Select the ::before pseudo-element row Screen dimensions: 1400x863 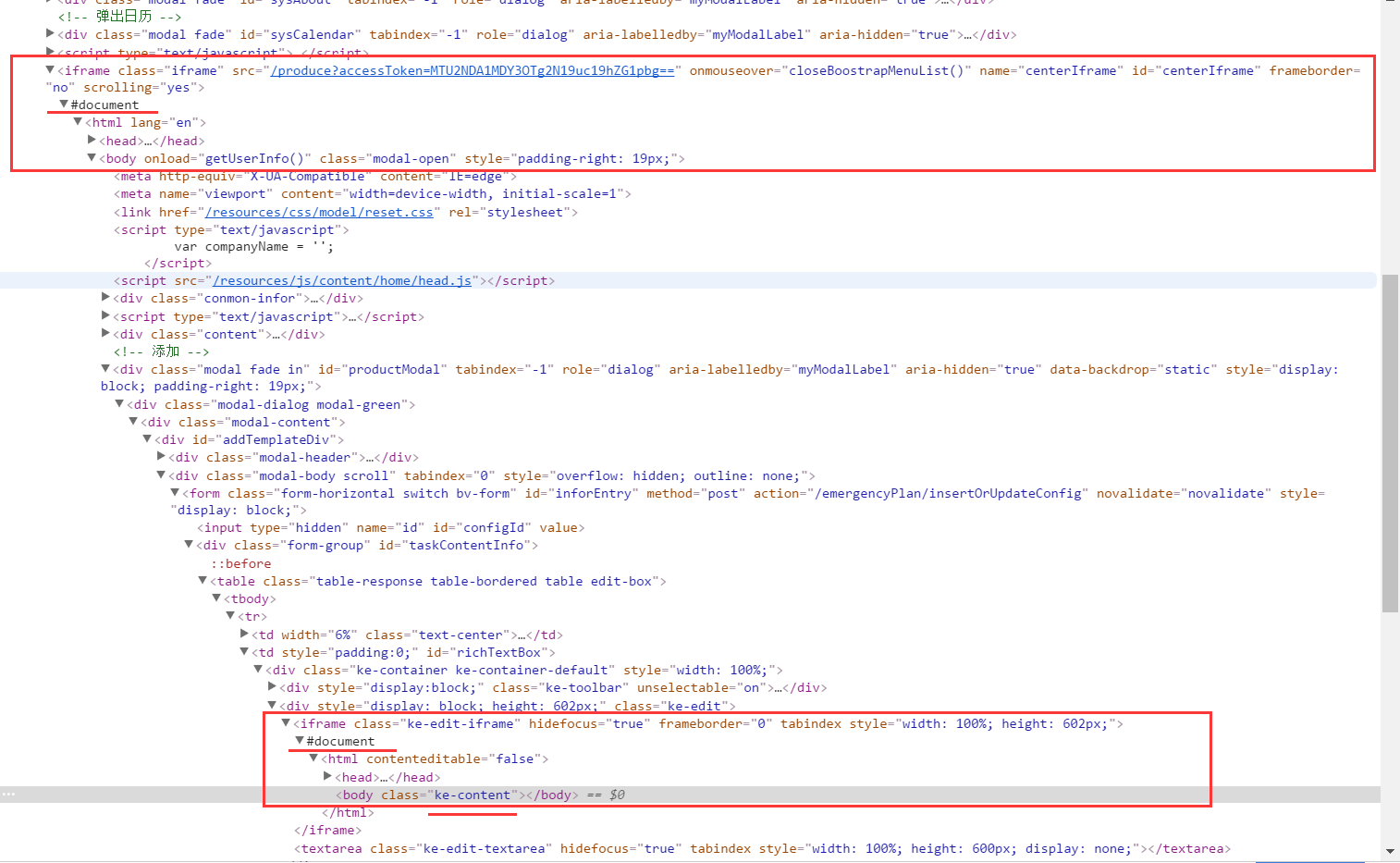[241, 563]
